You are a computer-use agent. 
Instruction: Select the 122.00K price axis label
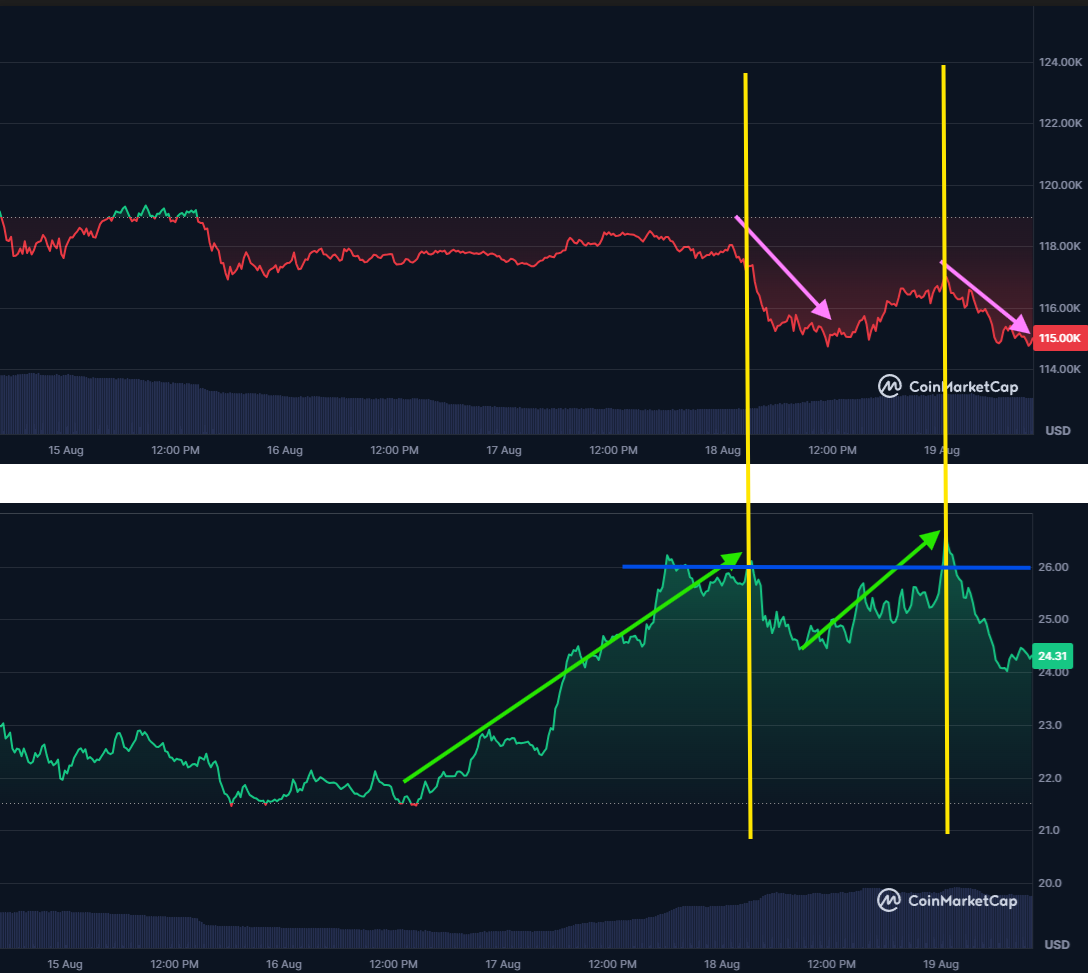pyautogui.click(x=1060, y=124)
